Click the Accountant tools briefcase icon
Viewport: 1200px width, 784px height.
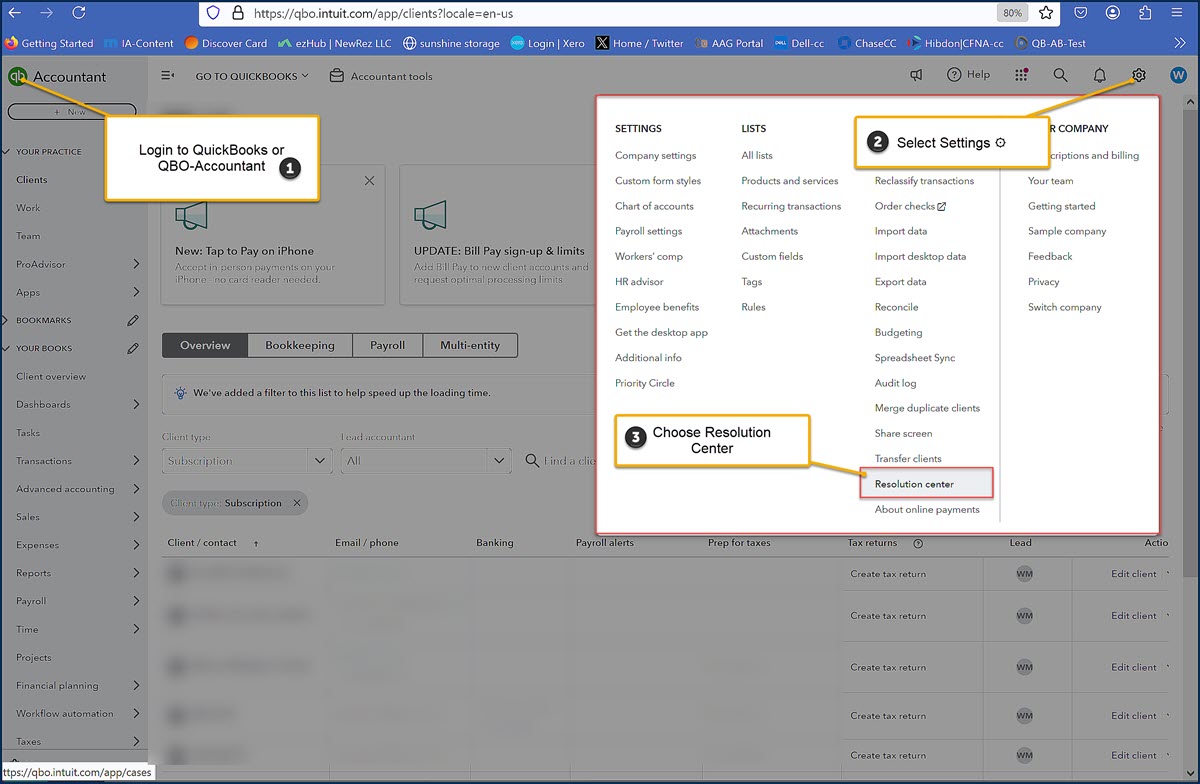(x=337, y=76)
